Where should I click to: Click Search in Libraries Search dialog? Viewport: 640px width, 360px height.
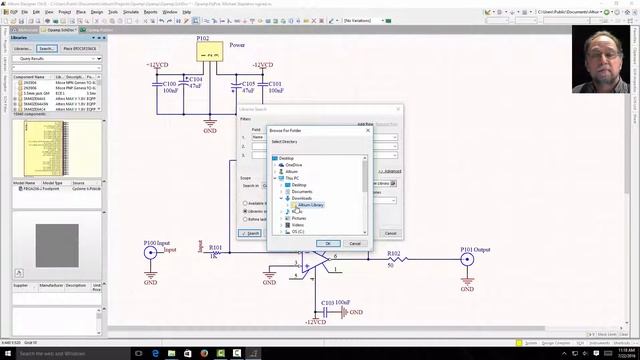click(x=250, y=233)
